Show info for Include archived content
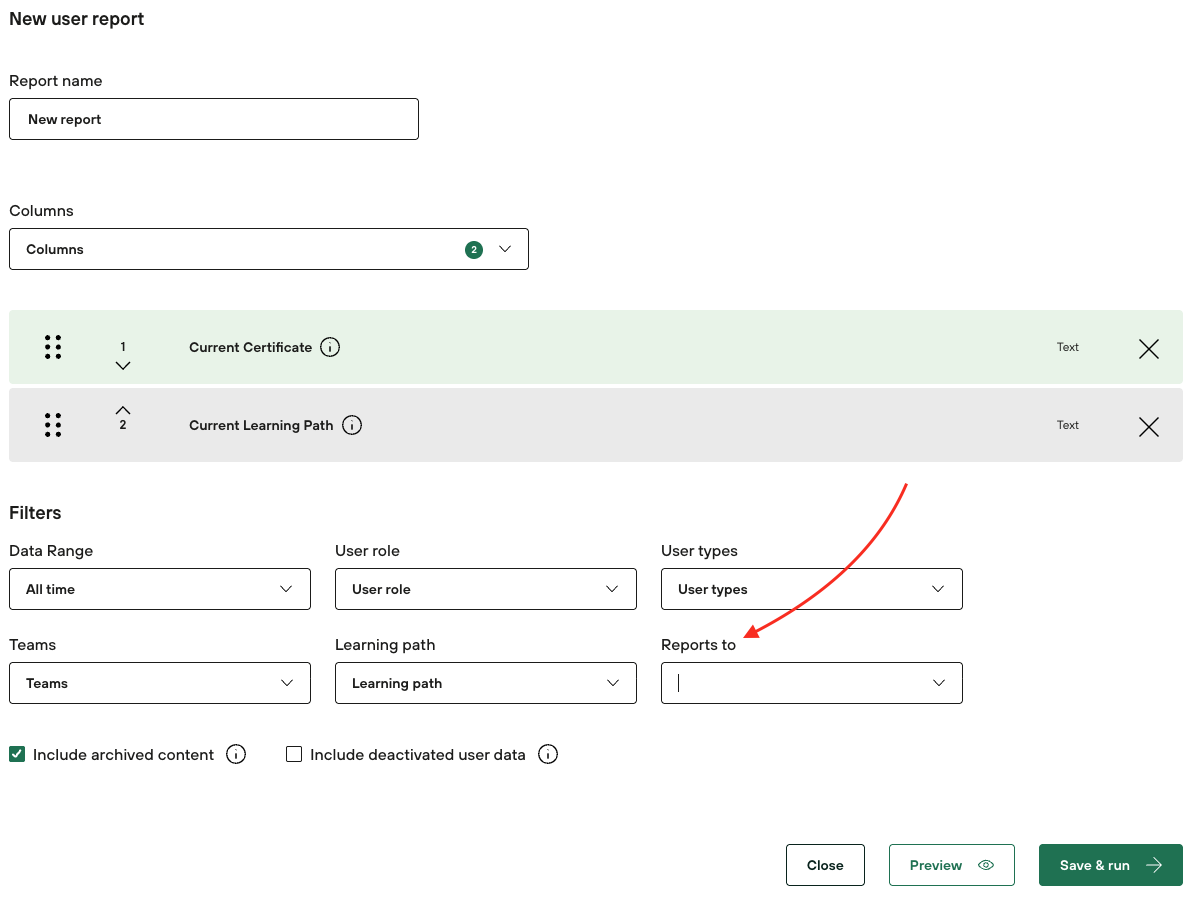This screenshot has height=916, width=1192. click(236, 755)
